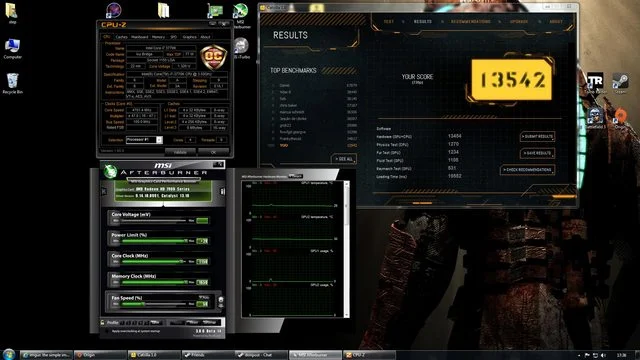Click the Core Clock value box
This screenshot has width=640, height=360.
click(202, 262)
